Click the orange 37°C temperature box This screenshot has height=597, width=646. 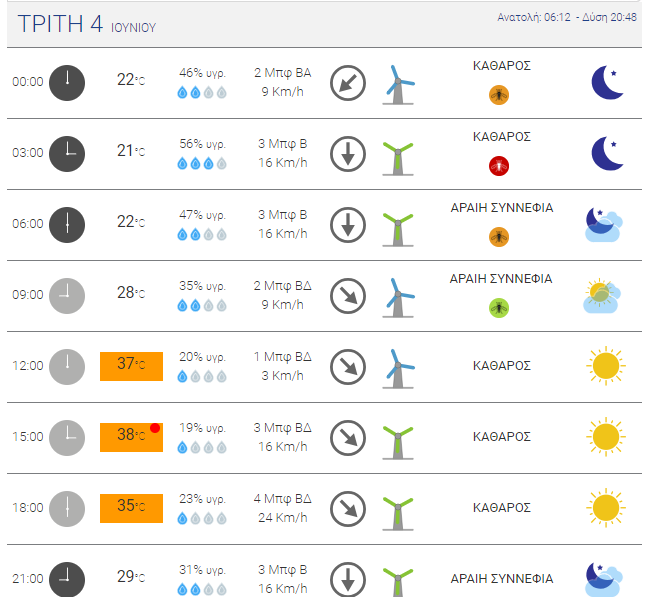coord(131,366)
